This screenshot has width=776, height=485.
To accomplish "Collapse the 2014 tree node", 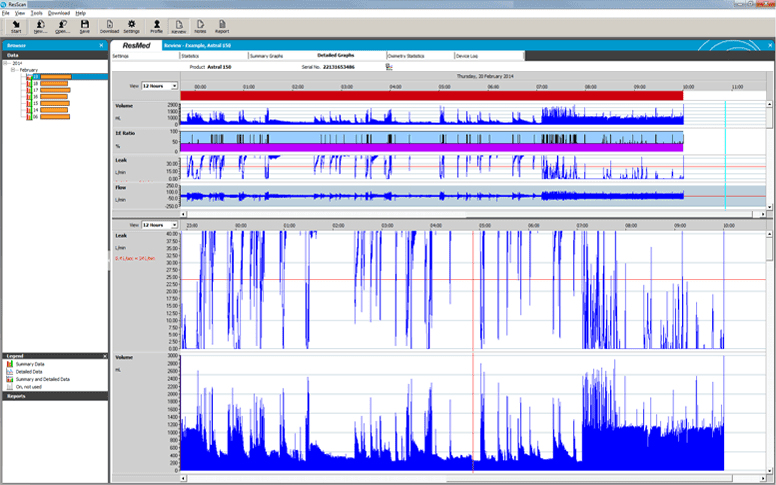I will point(5,63).
